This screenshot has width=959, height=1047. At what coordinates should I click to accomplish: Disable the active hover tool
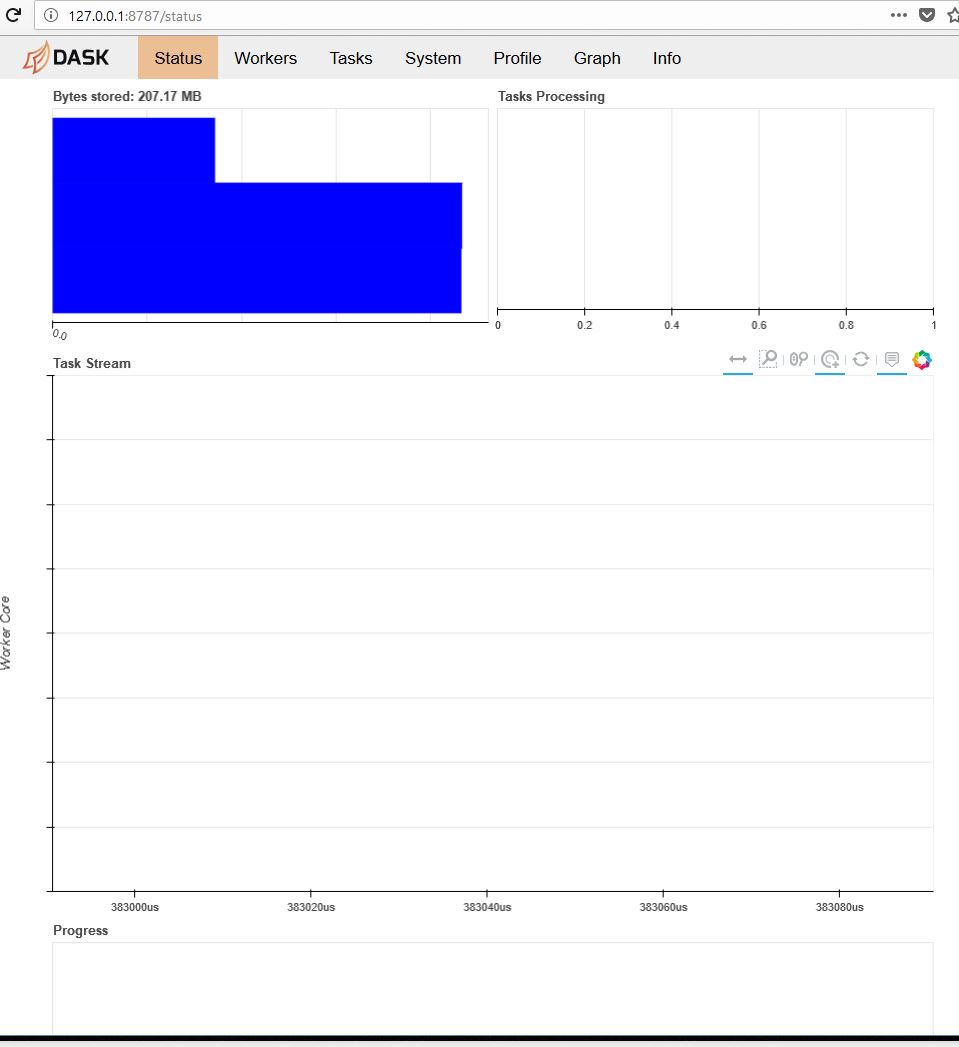[891, 358]
